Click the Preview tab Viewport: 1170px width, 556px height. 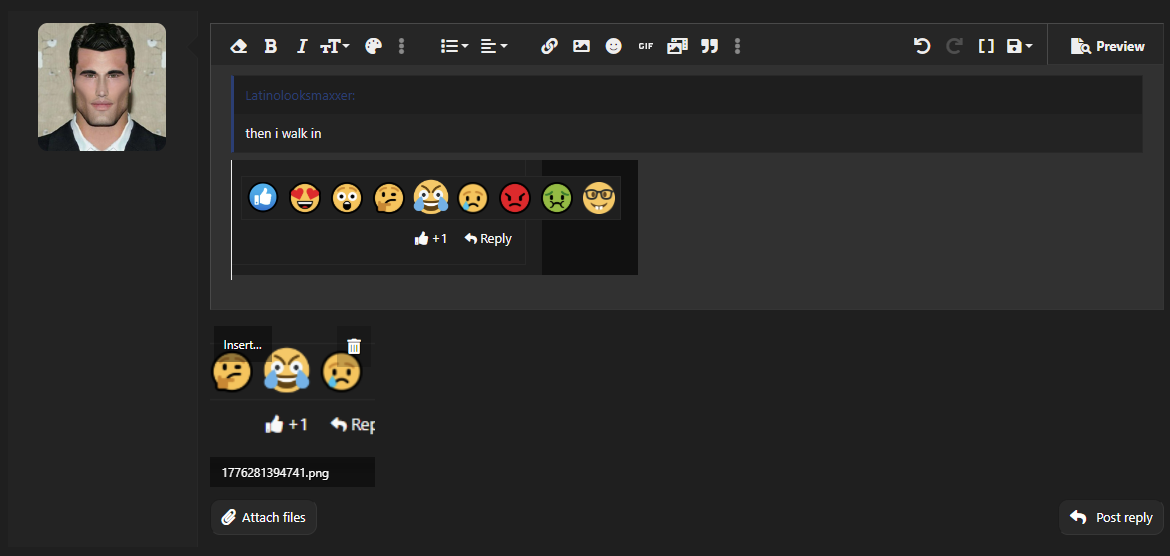coord(1107,46)
